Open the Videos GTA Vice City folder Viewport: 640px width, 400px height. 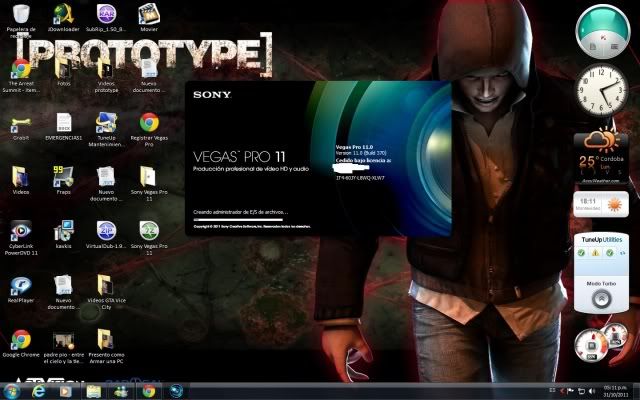pyautogui.click(x=106, y=285)
